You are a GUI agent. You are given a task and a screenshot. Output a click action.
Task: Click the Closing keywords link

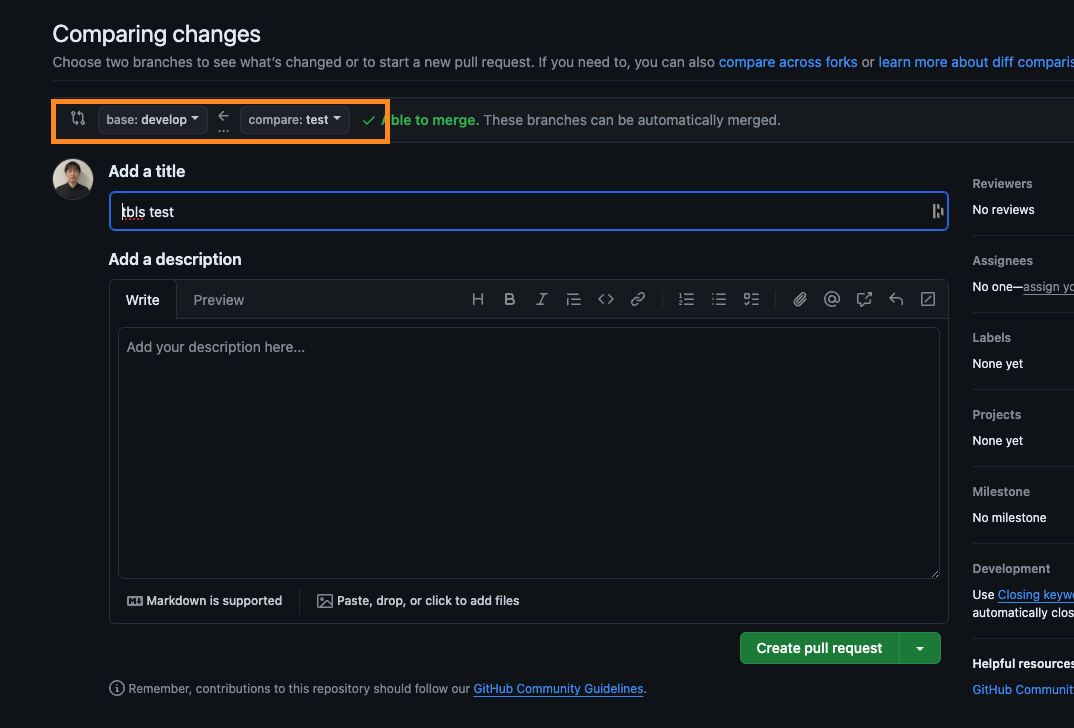pos(1036,594)
